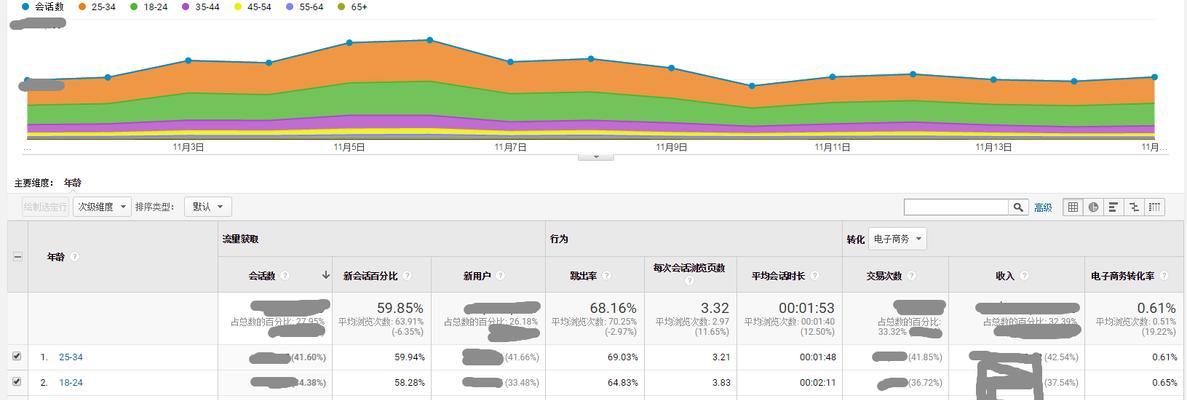Image resolution: width=1187 pixels, height=400 pixels.
Task: Open help icon next to 新会话百分比 header
Action: 407,276
